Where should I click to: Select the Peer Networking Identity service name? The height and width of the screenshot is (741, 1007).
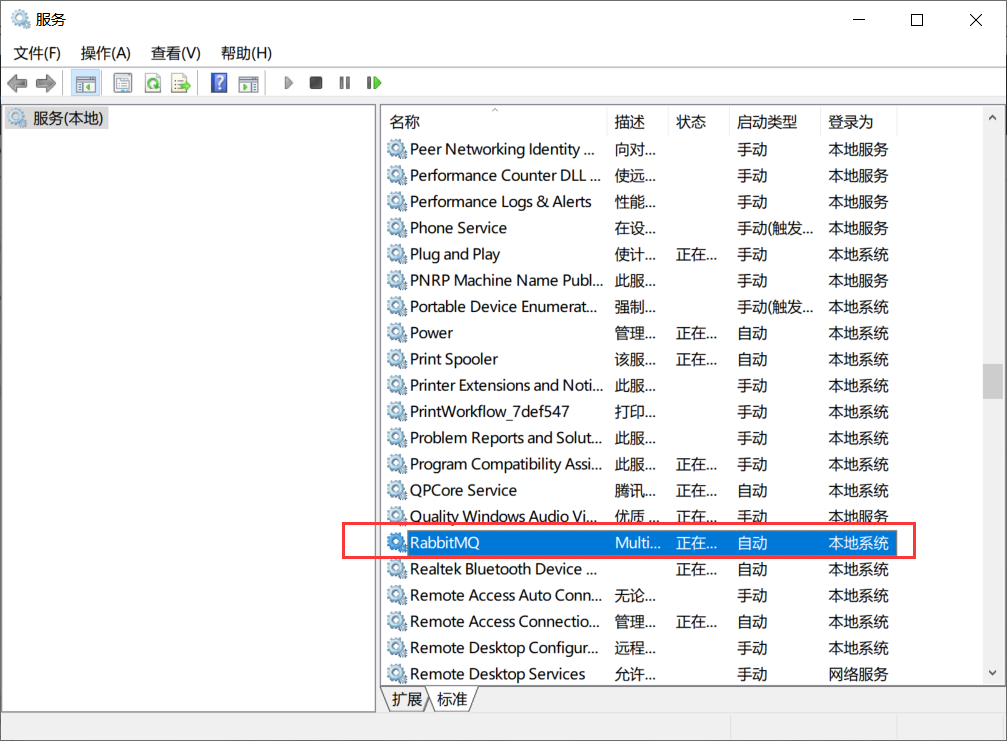point(502,150)
